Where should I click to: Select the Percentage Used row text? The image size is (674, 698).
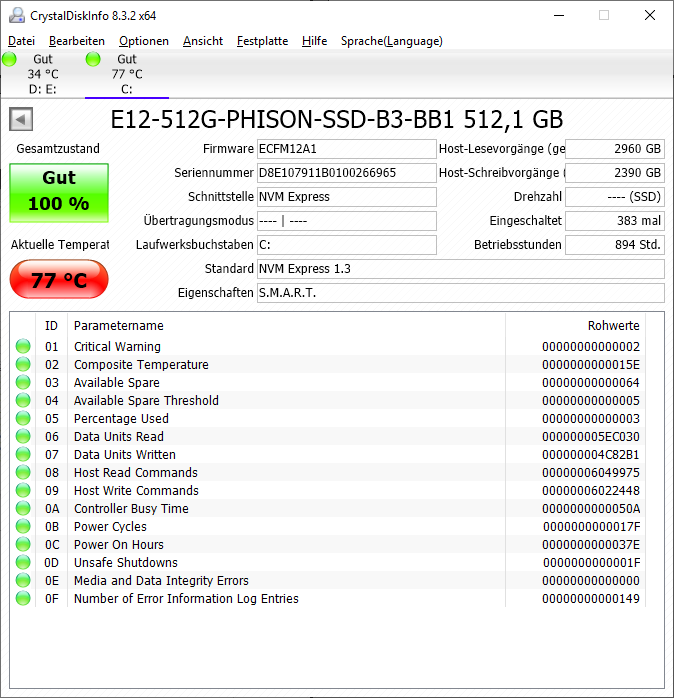pos(121,418)
